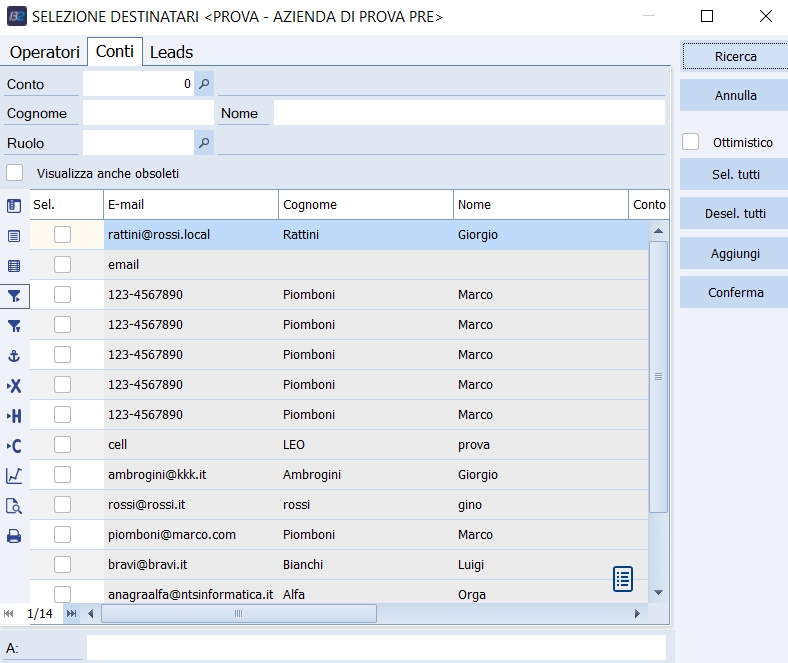Check Visualizza anche obsoleti option
The width and height of the screenshot is (788, 663).
click(x=15, y=173)
